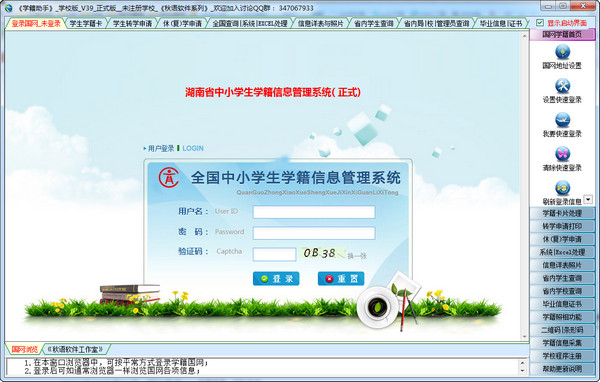Click the 刷新登录信息 icon
Viewport: 600px width, 382px height.
[562, 188]
